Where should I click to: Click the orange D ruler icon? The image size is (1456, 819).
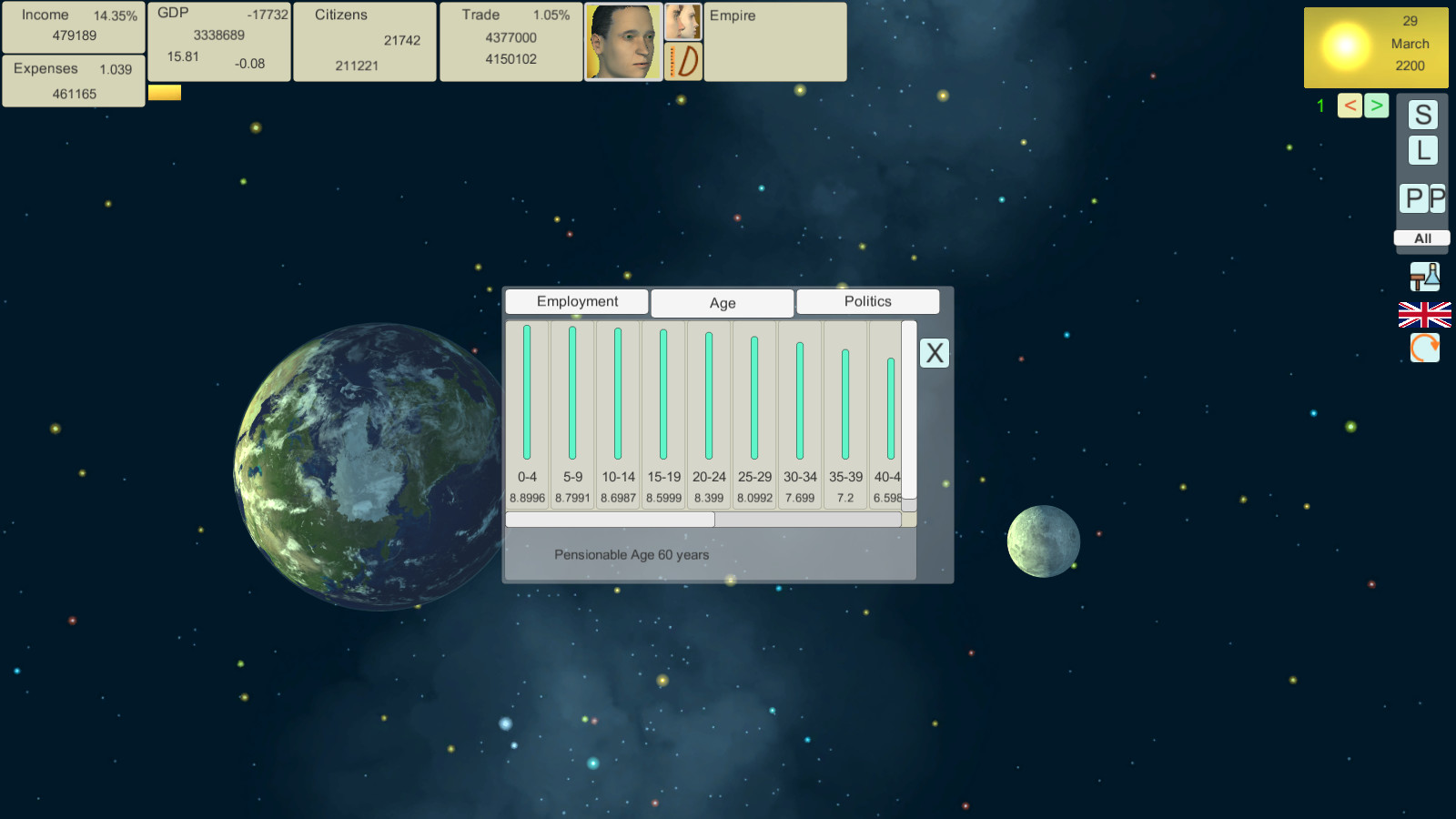682,62
